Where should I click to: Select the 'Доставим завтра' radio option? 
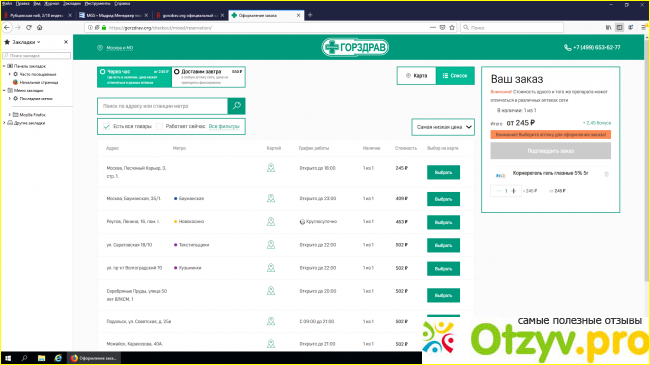(x=177, y=72)
